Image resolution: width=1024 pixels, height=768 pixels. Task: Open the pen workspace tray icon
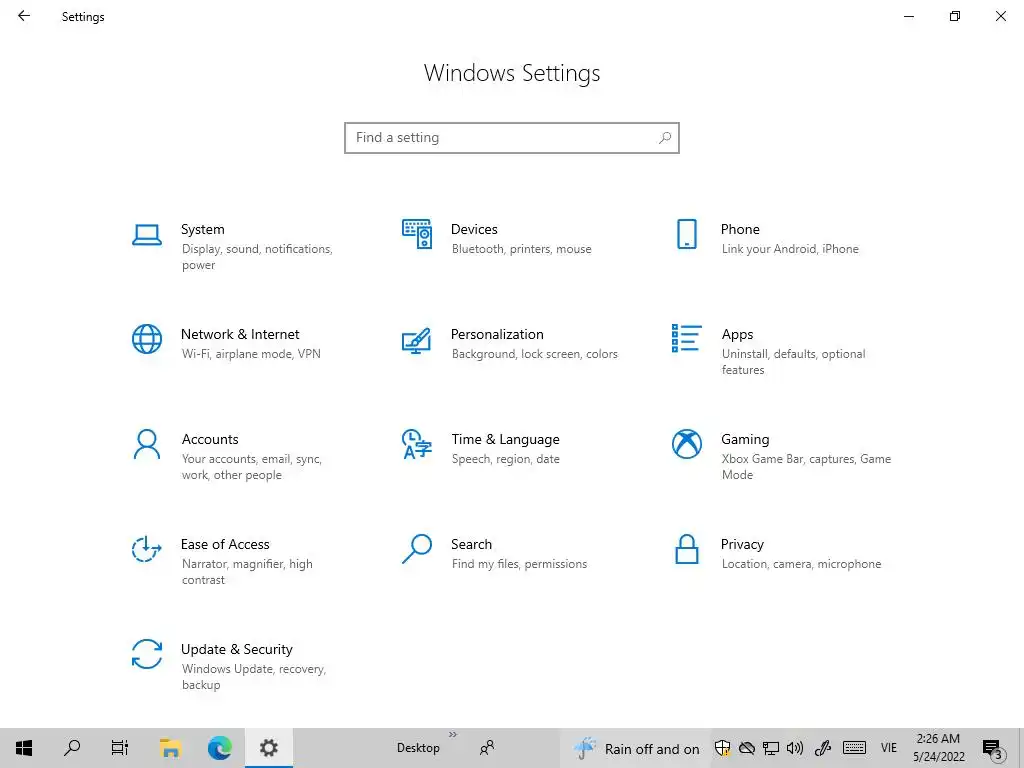coord(822,748)
